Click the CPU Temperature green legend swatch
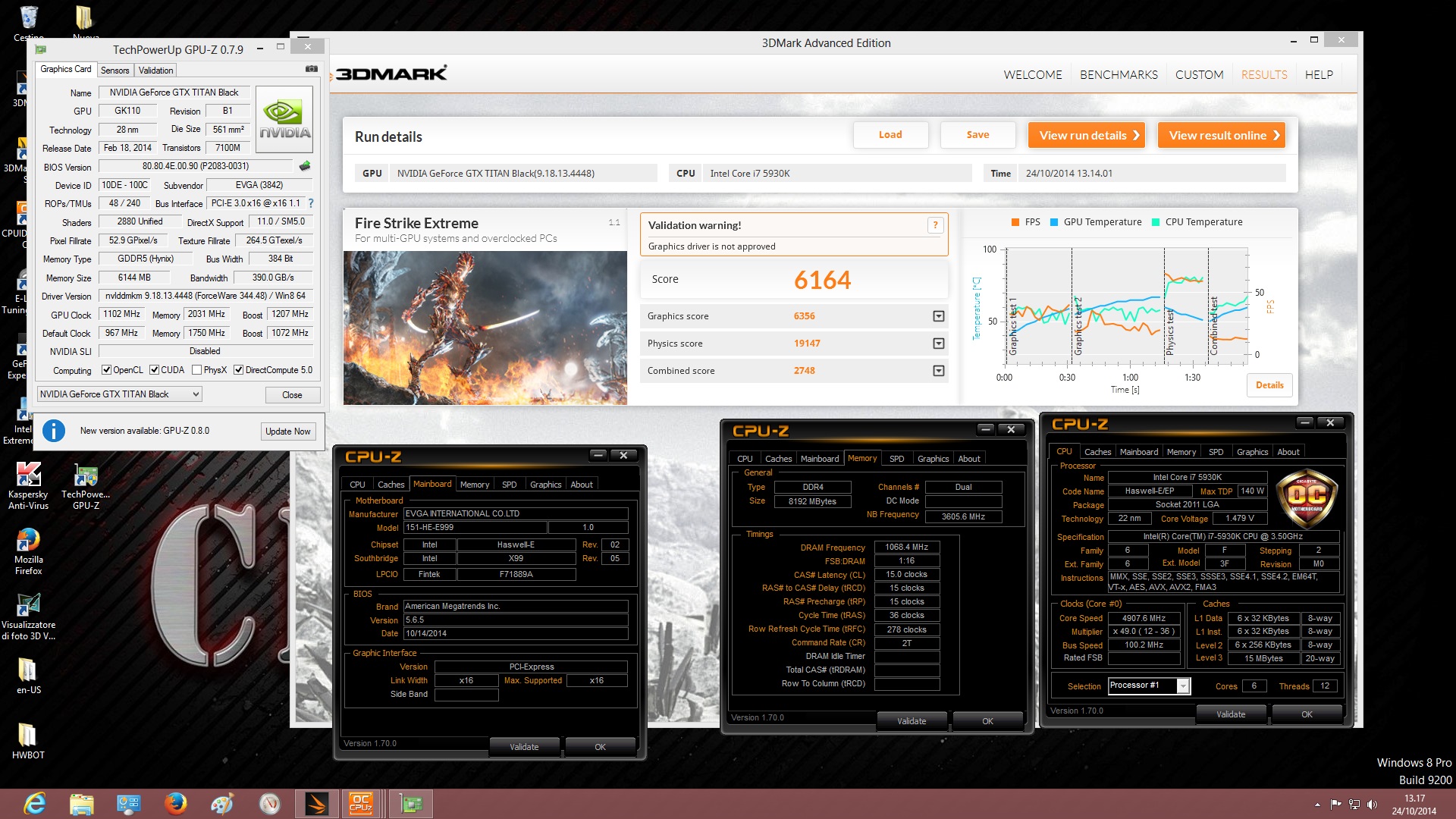 point(1156,222)
